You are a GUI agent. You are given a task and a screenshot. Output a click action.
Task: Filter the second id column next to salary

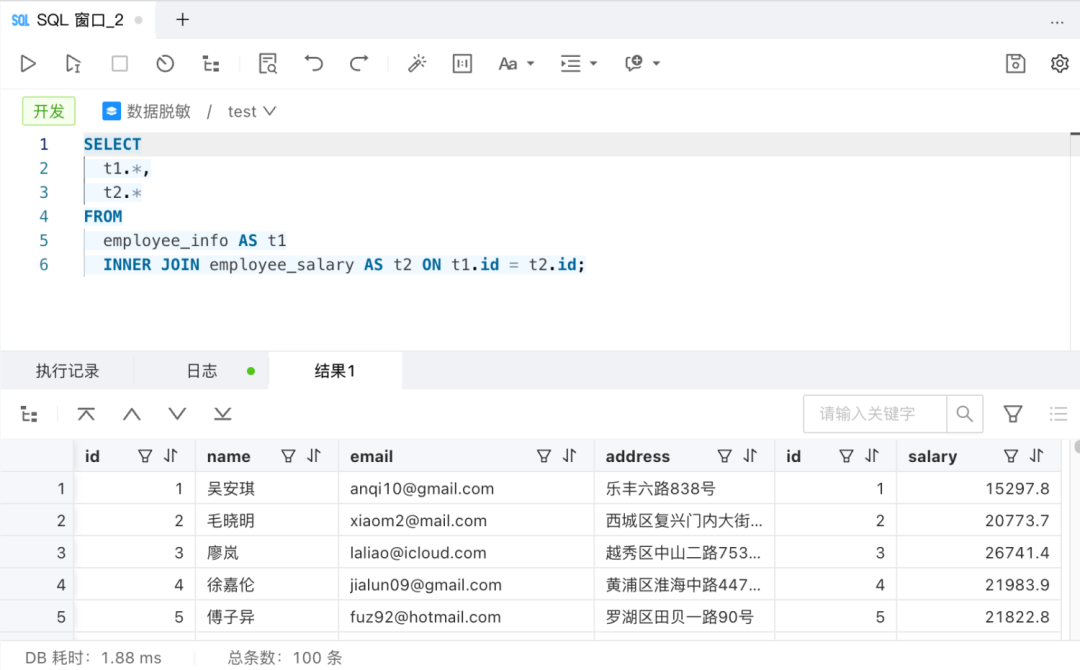[x=846, y=456]
